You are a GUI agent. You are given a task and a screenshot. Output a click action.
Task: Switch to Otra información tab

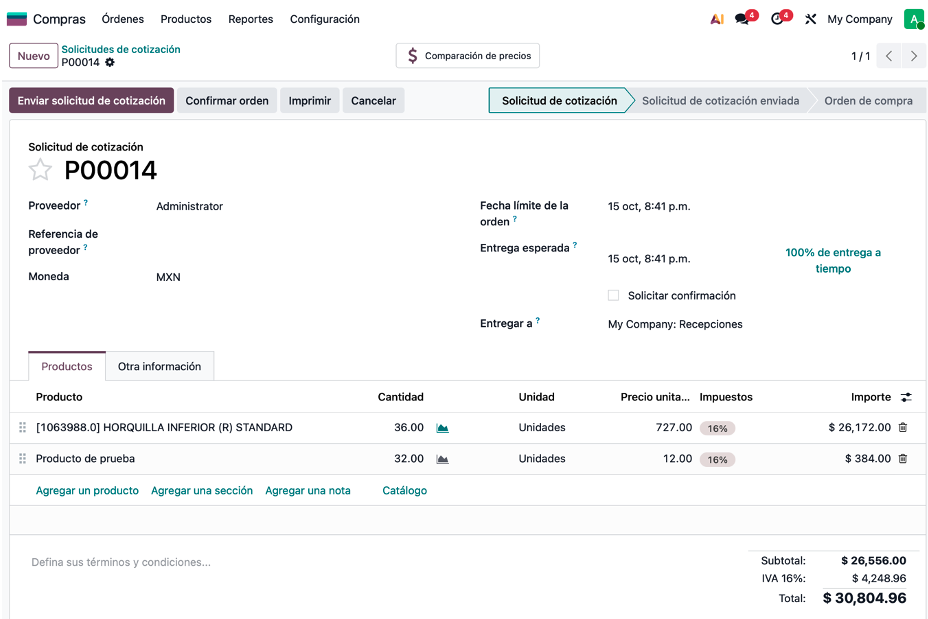click(x=159, y=366)
